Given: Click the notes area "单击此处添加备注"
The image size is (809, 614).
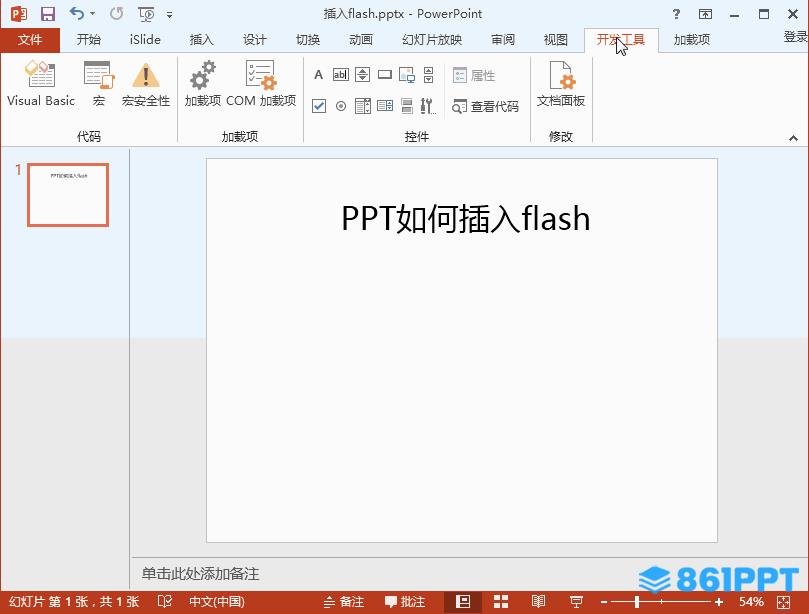Looking at the screenshot, I should pyautogui.click(x=200, y=574).
